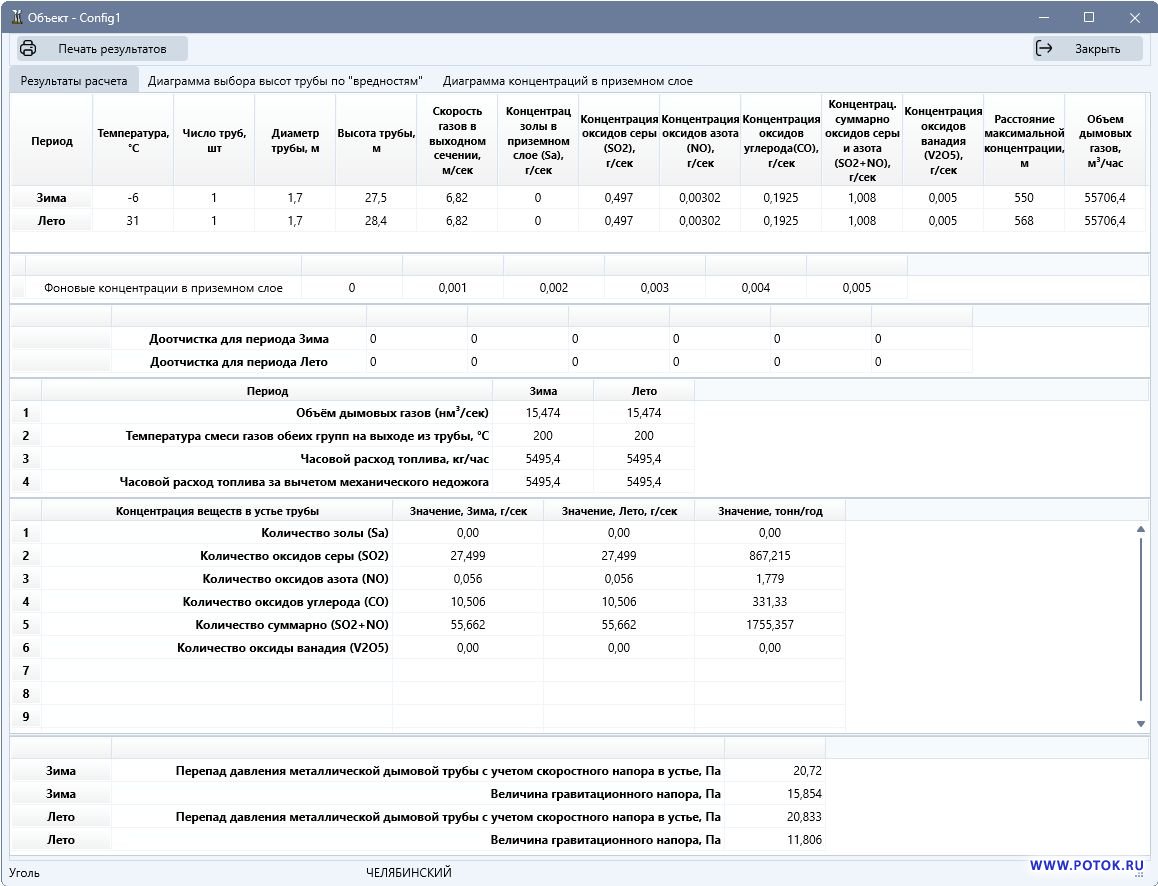Select the Результаты расчета tab

coord(74,81)
